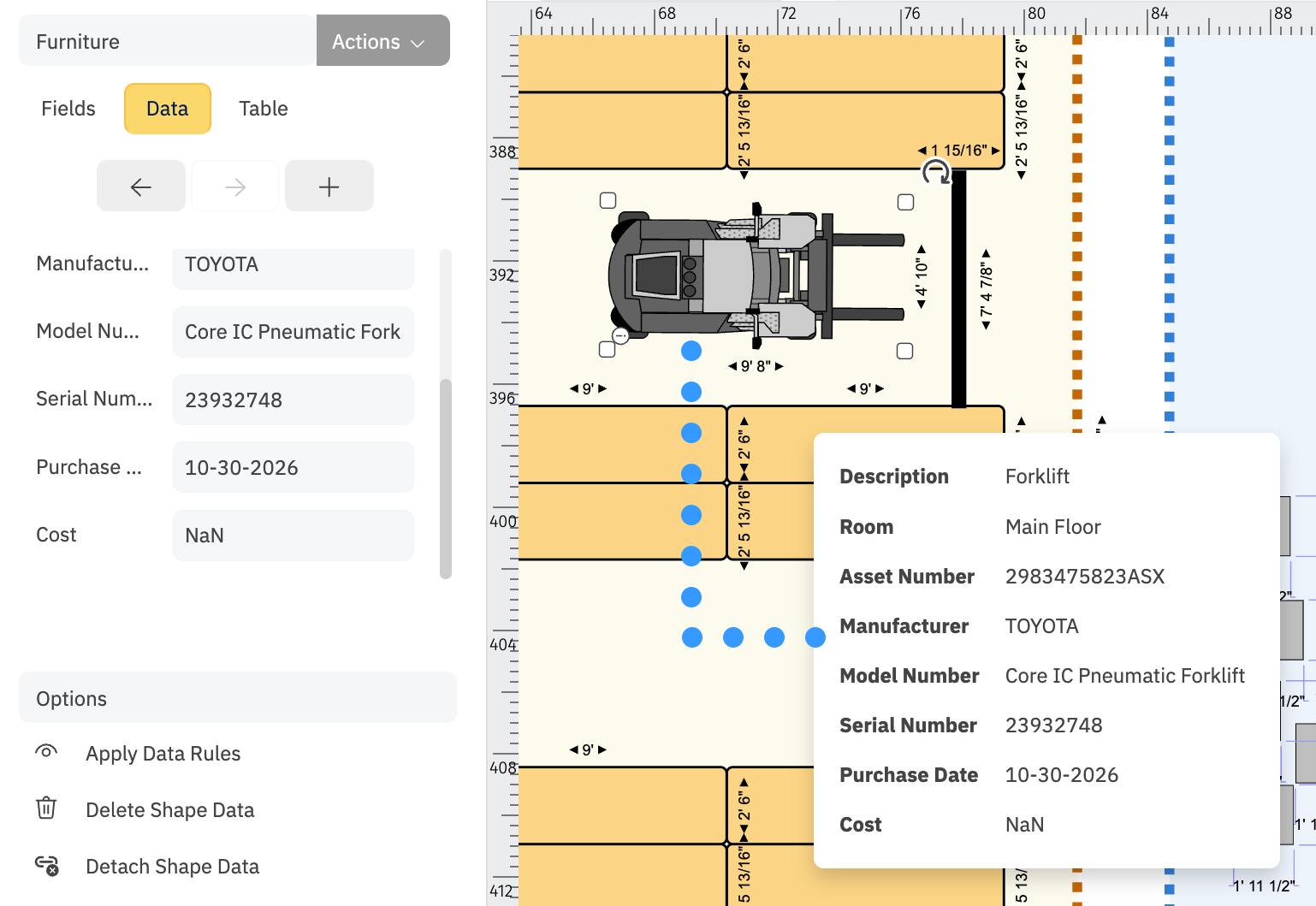
Task: Click the black wall segment shape
Action: (959, 289)
